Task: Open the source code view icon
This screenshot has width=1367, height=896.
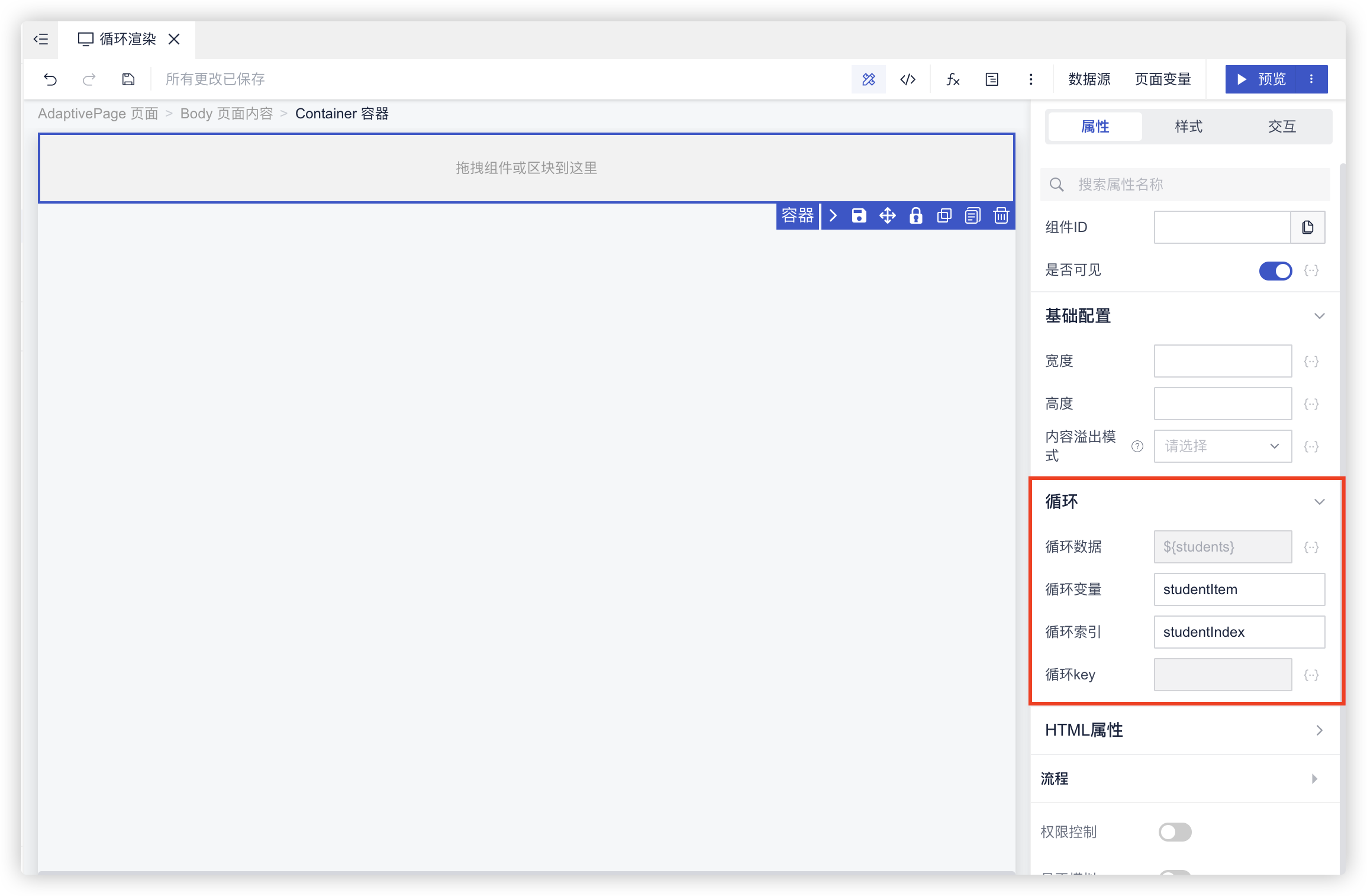Action: coord(908,79)
